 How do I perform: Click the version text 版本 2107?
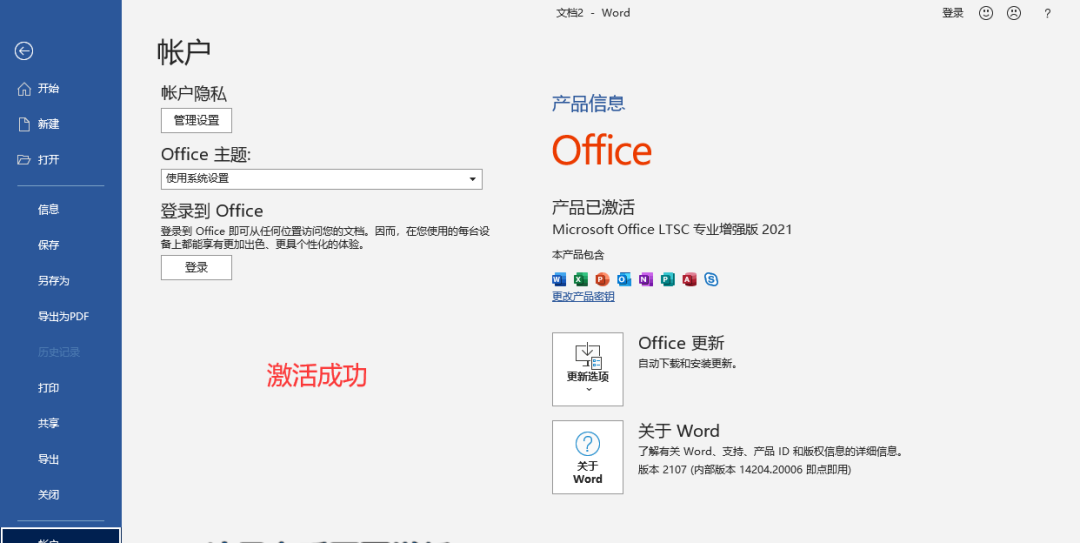point(661,470)
